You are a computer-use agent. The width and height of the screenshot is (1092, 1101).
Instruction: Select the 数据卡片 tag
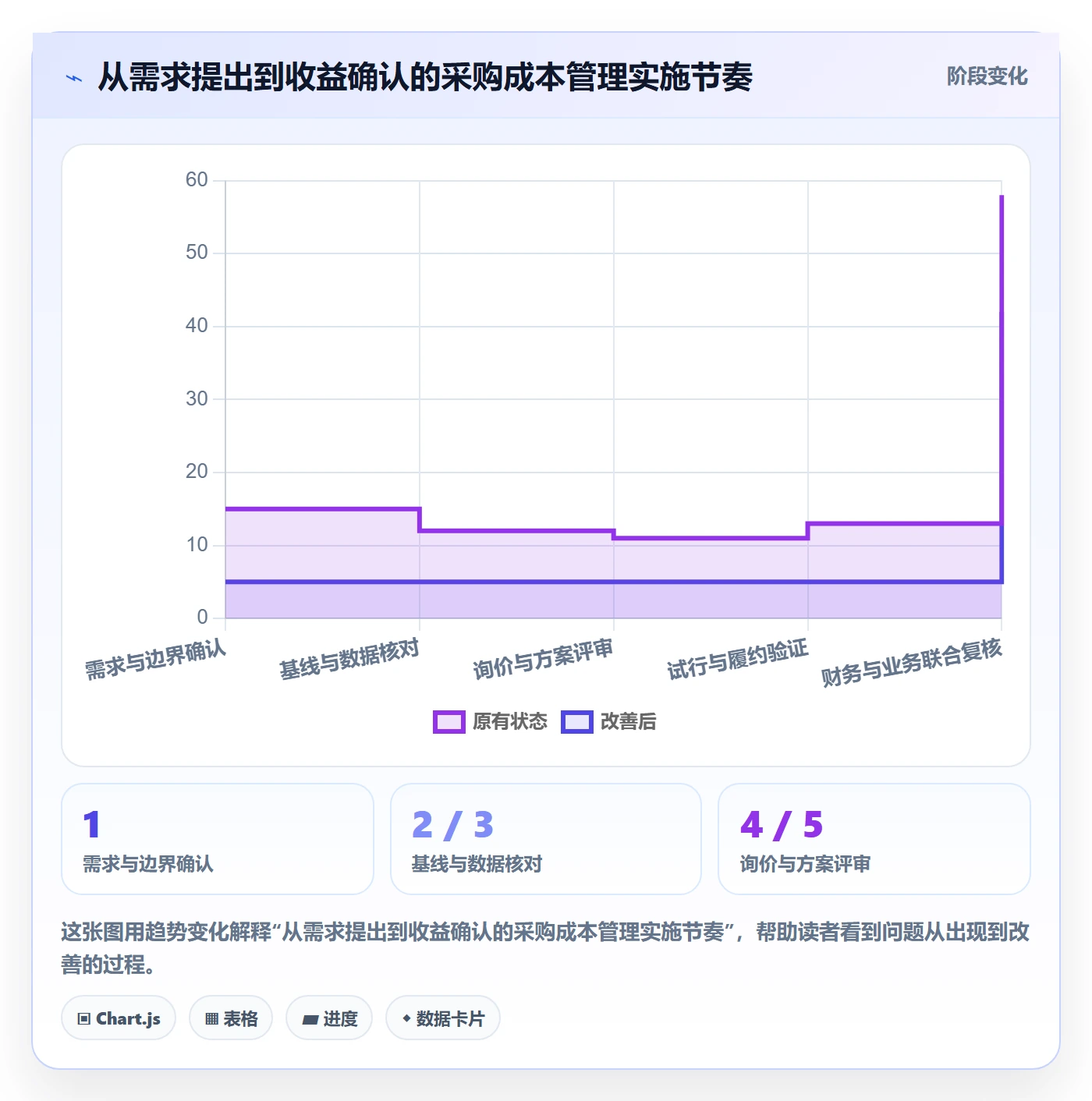click(443, 1018)
